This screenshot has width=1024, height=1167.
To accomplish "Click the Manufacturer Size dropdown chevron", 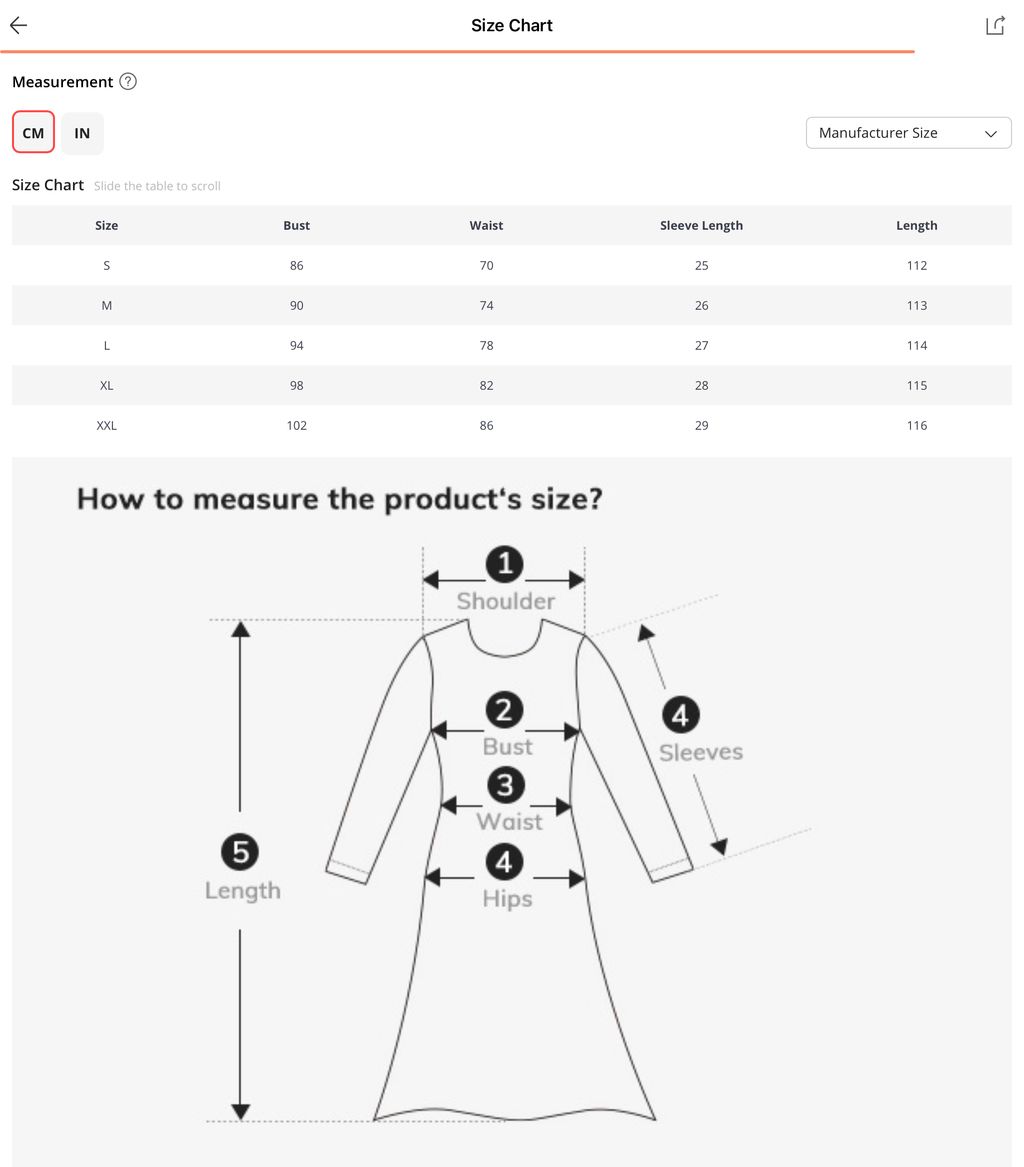I will point(991,133).
